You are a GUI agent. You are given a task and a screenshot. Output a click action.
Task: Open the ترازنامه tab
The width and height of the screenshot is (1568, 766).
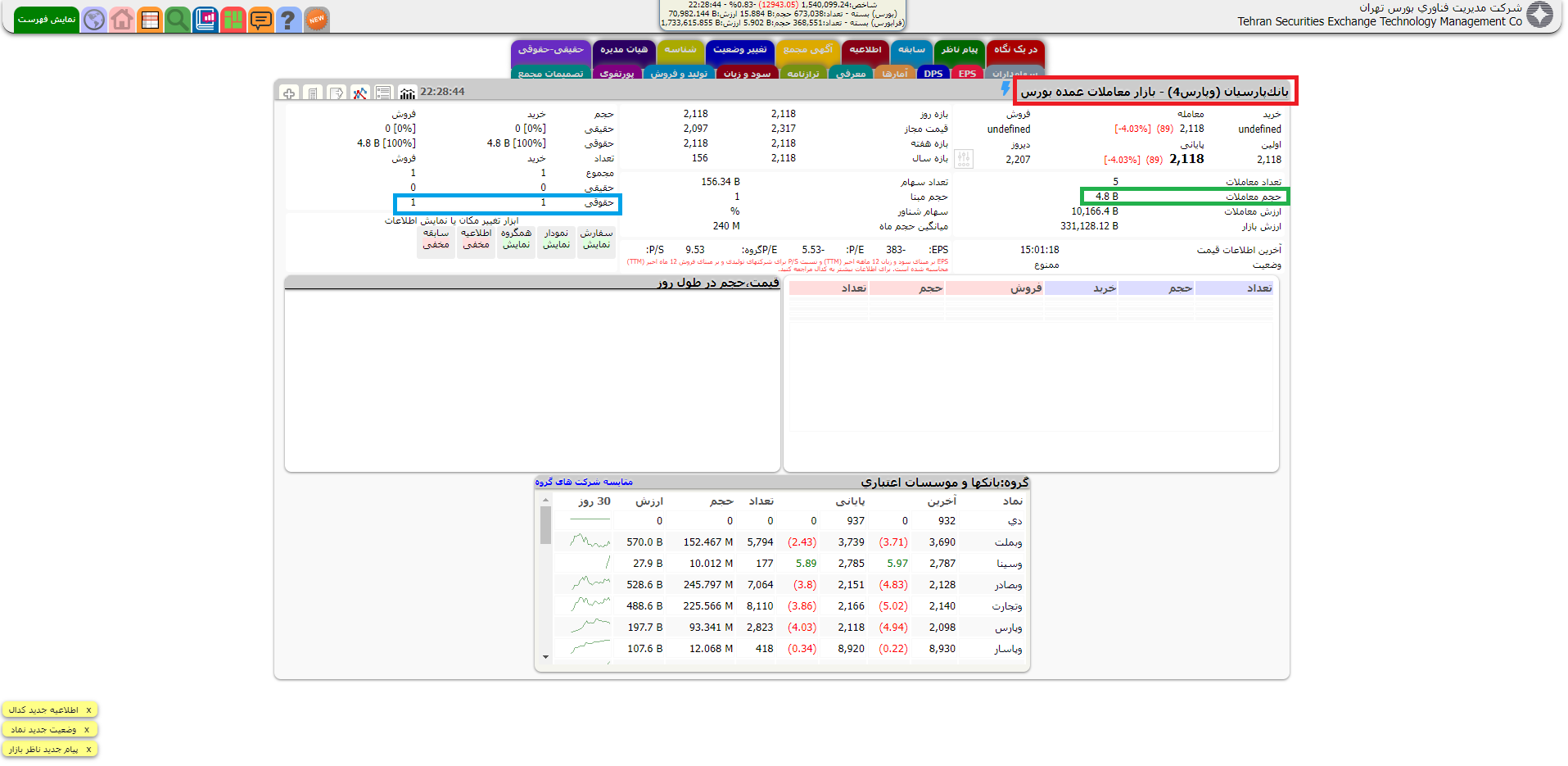coord(803,74)
